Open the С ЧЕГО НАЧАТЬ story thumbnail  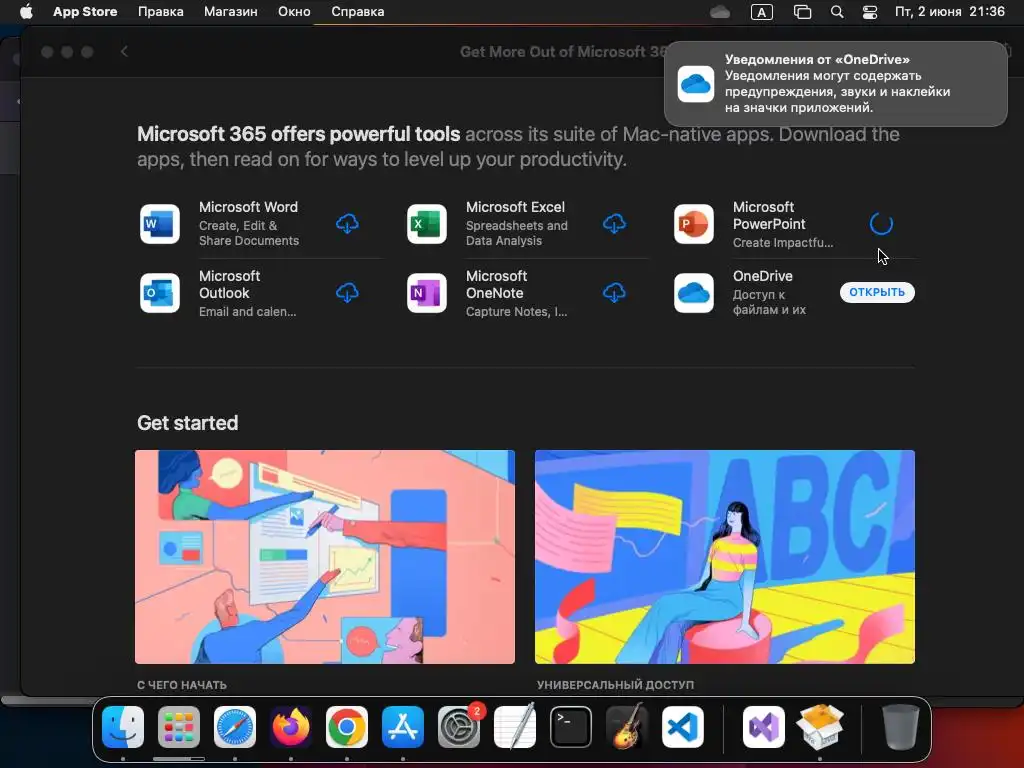[x=325, y=556]
